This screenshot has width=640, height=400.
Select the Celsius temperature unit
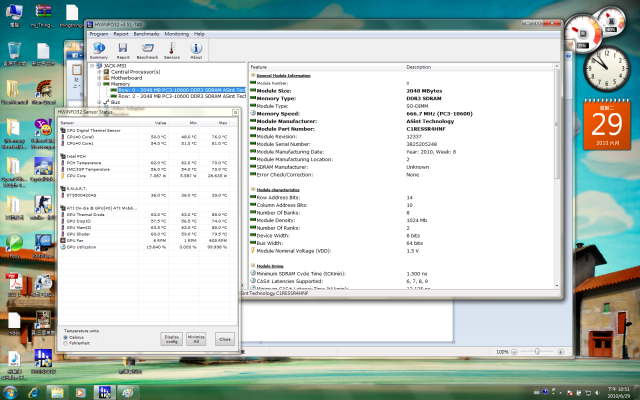click(65, 338)
